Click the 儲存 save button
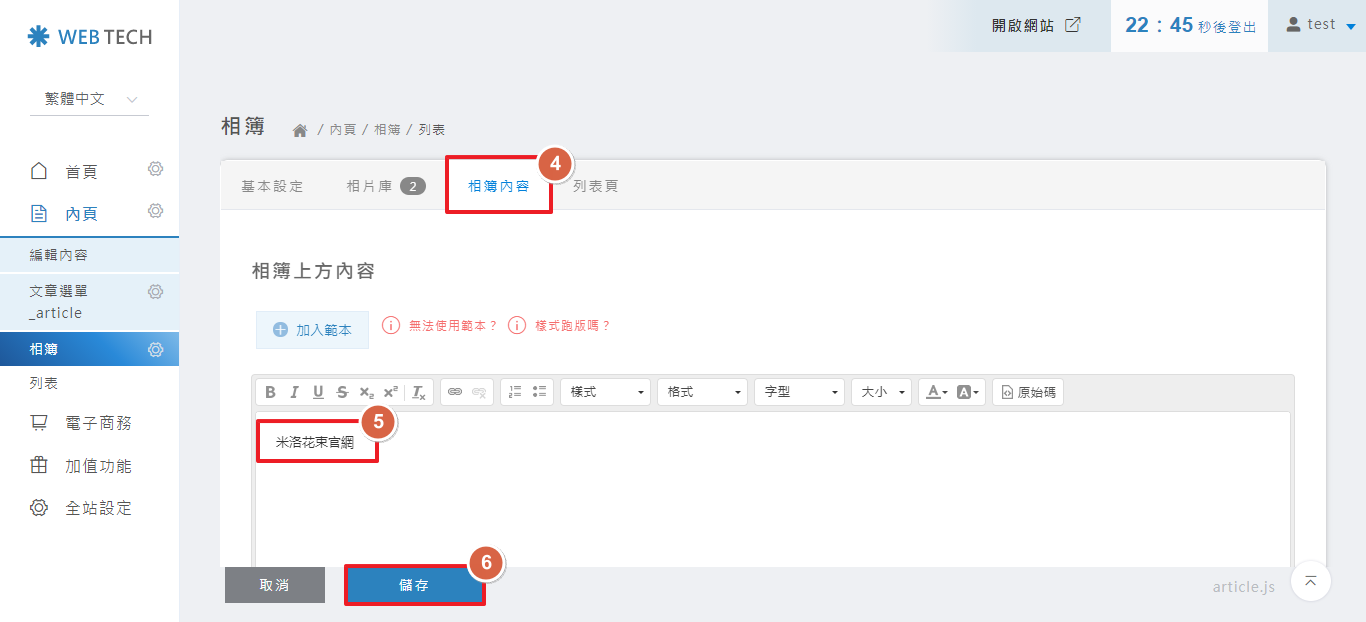 click(x=414, y=585)
